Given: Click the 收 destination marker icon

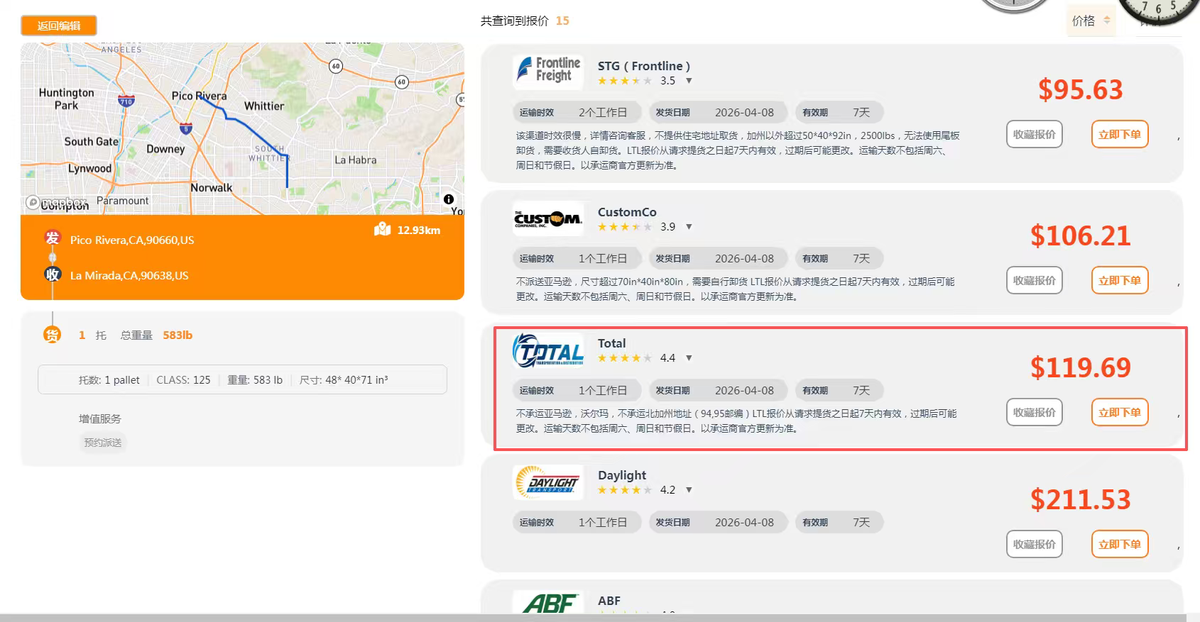Looking at the screenshot, I should (x=53, y=274).
